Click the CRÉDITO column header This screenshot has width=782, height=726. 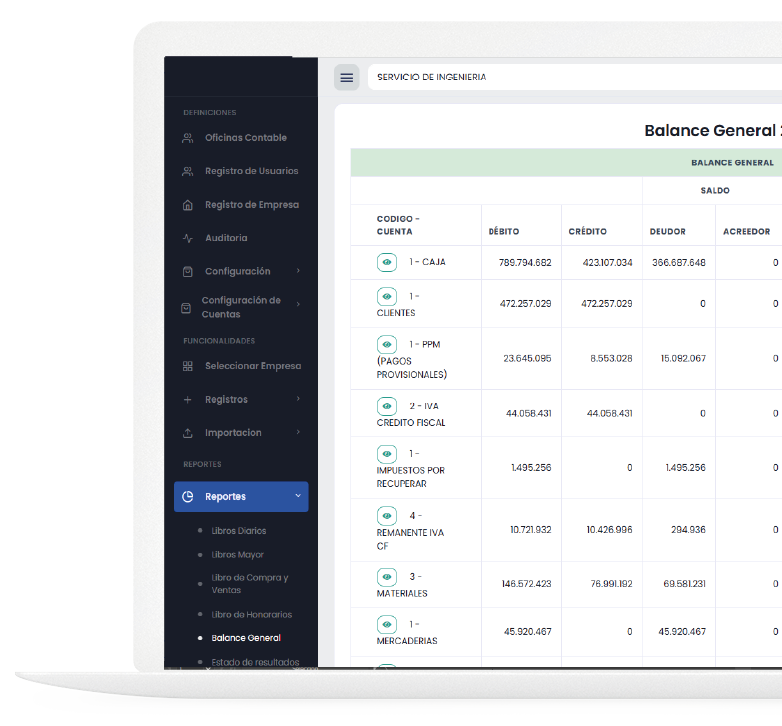[587, 232]
